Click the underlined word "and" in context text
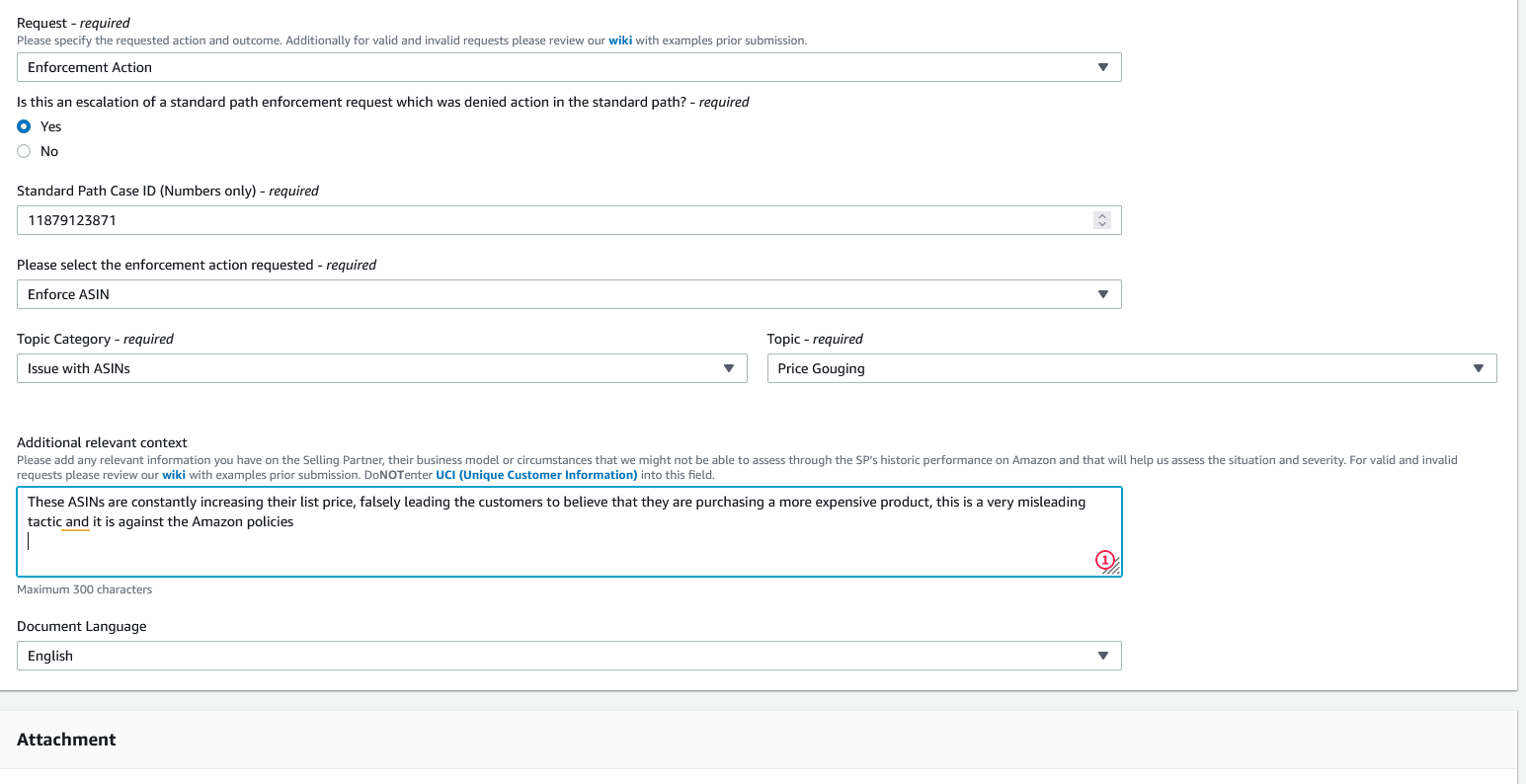The height and width of the screenshot is (784, 1526). click(x=77, y=521)
